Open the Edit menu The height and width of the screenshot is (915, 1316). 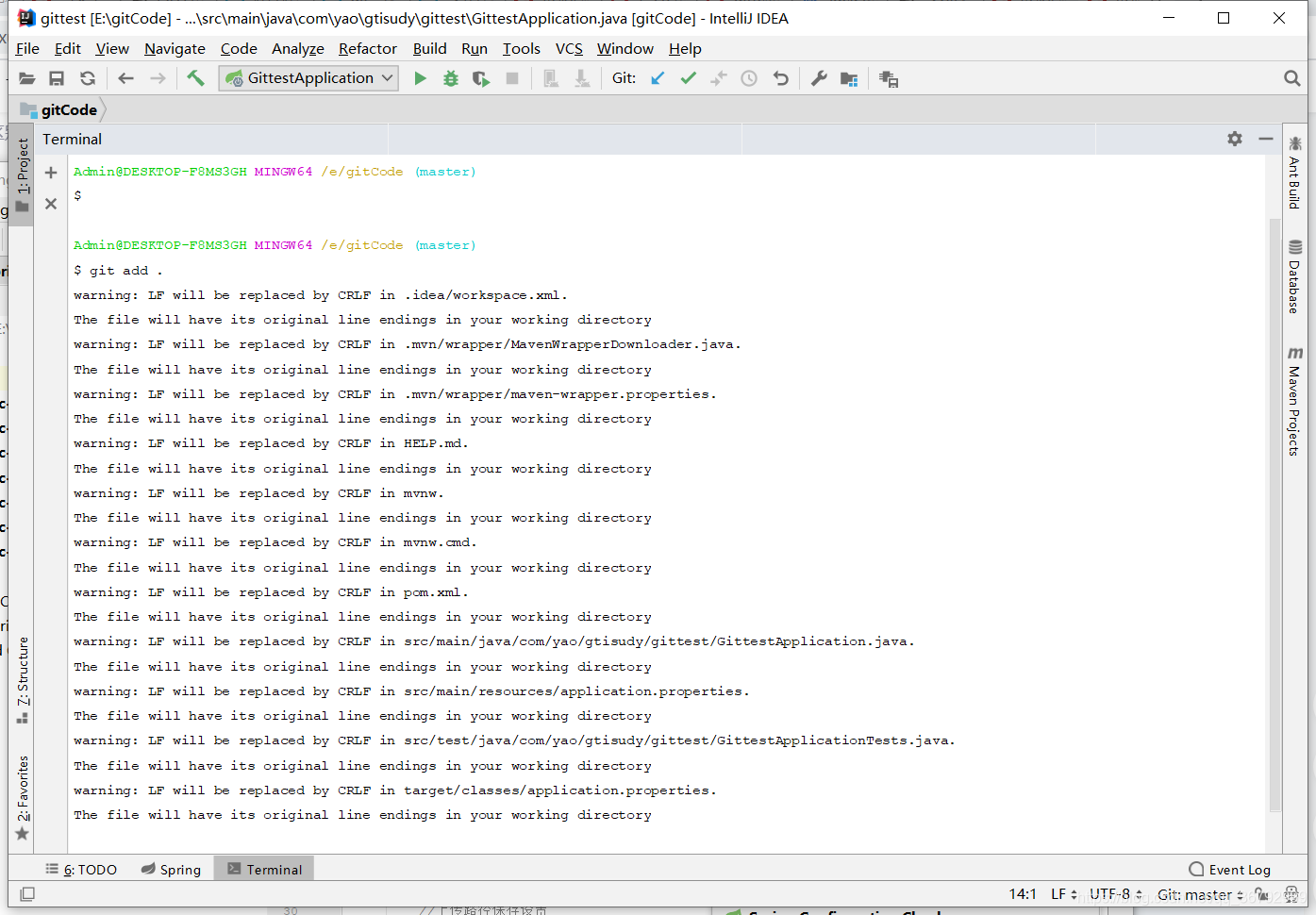pyautogui.click(x=68, y=49)
